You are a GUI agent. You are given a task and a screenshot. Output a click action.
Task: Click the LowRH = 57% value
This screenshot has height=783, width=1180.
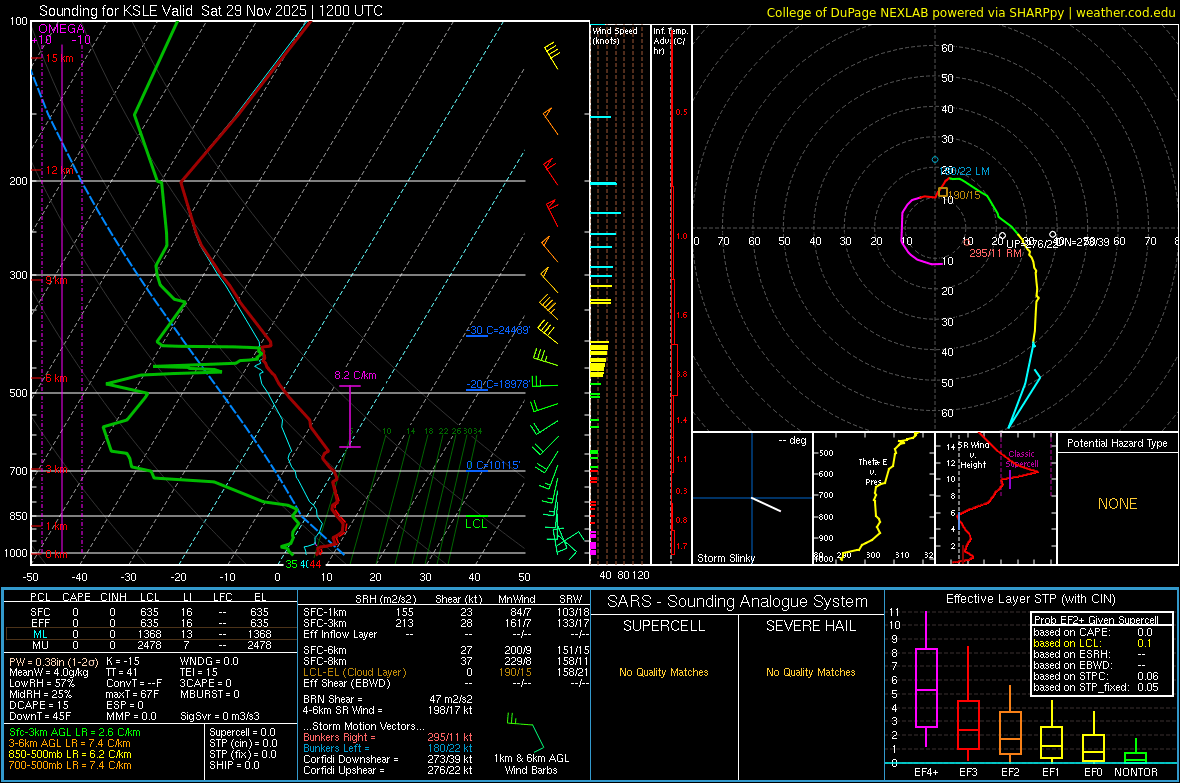coord(41,683)
